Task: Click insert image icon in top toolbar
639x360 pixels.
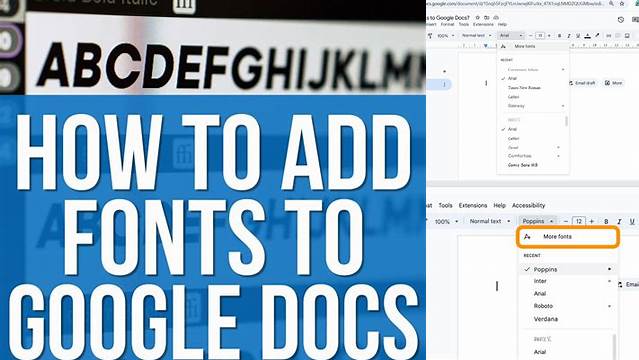Action: [x=627, y=36]
